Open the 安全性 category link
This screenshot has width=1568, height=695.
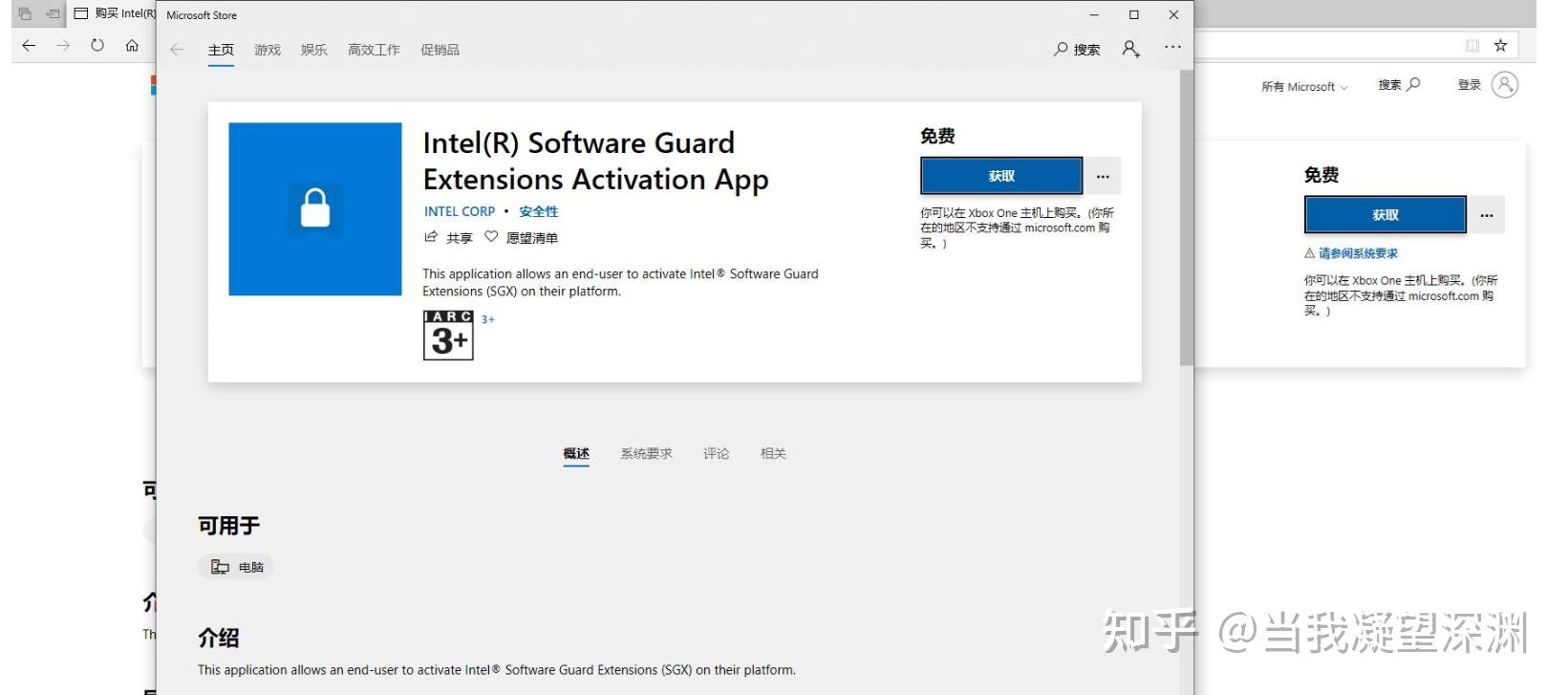539,211
